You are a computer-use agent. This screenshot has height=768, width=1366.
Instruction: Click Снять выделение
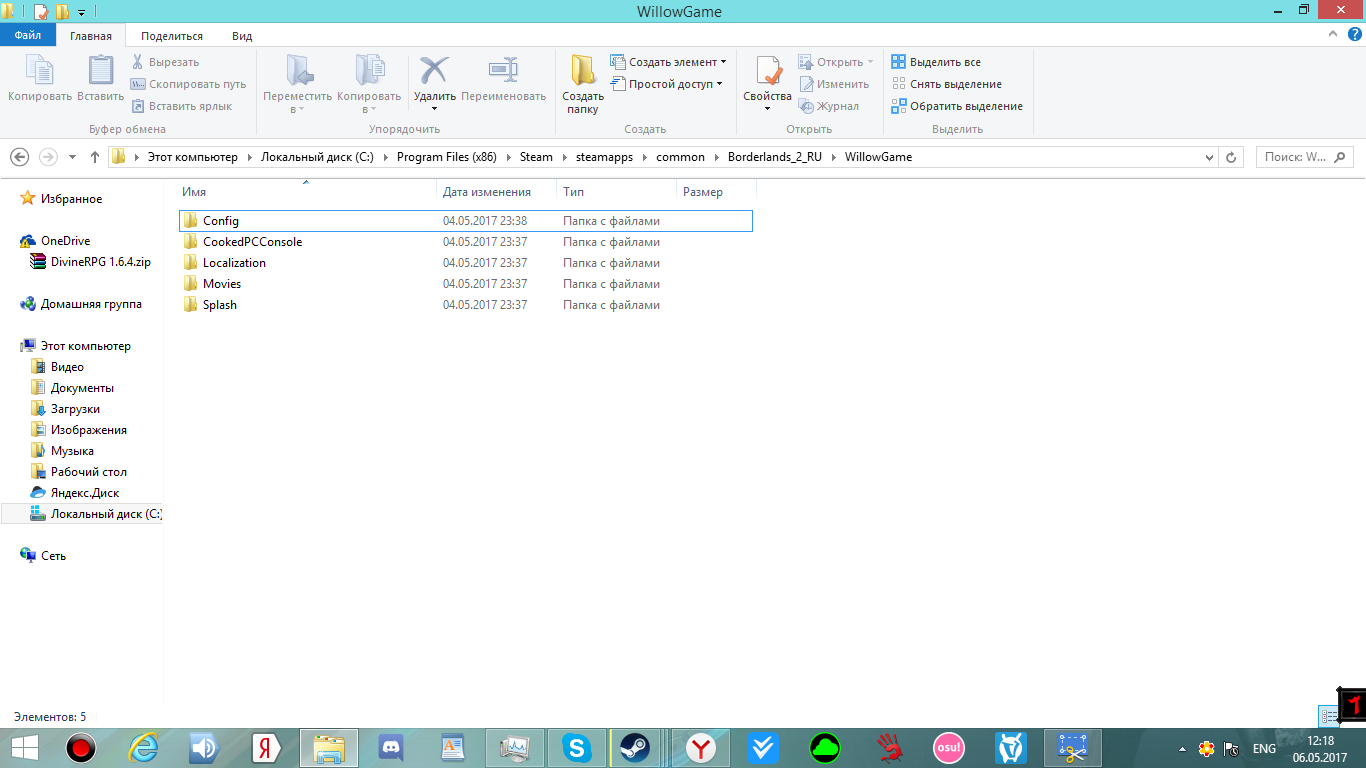946,84
